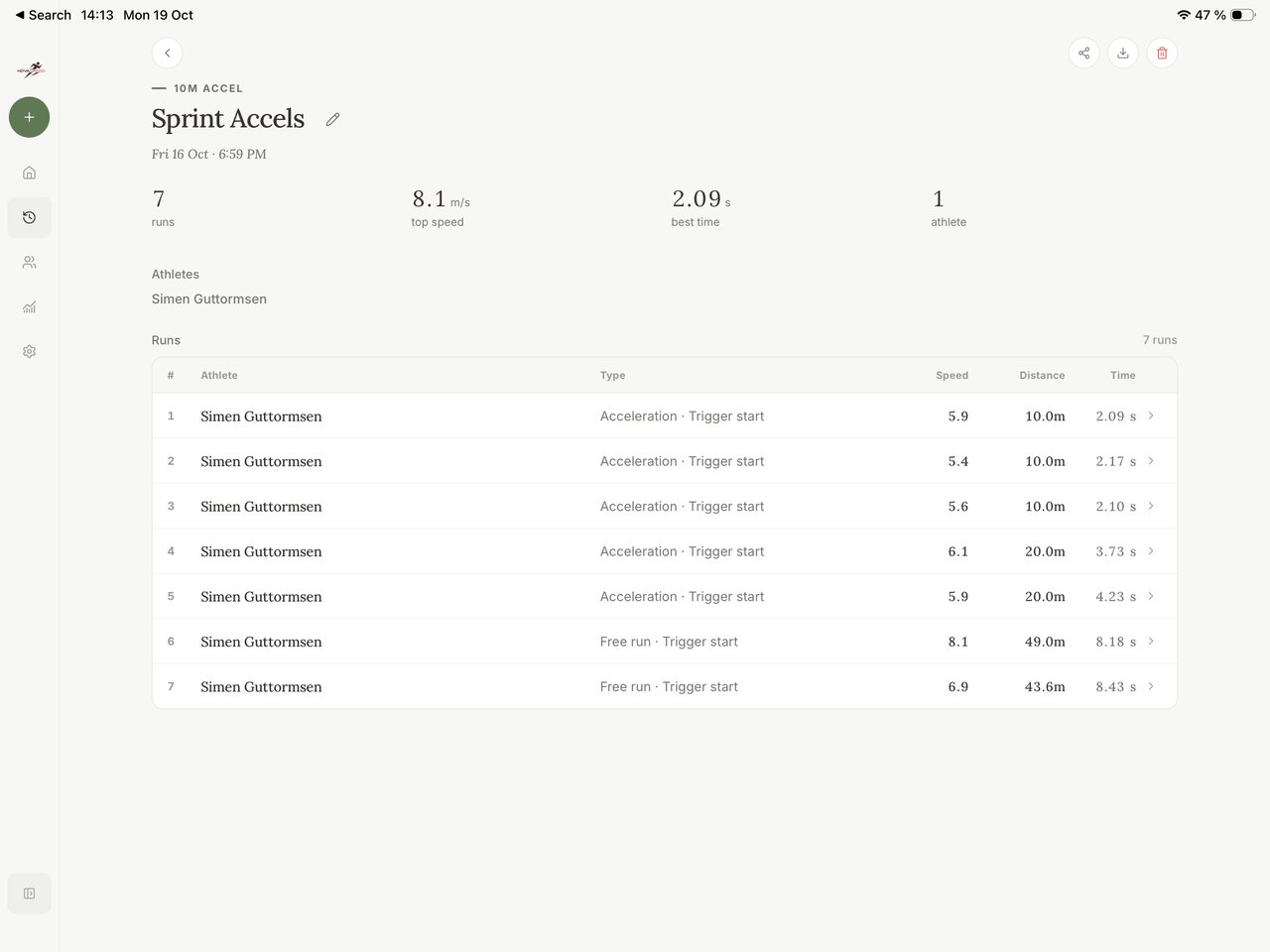
Task: Select Simen Guttormsen under Athletes heading
Action: point(209,298)
